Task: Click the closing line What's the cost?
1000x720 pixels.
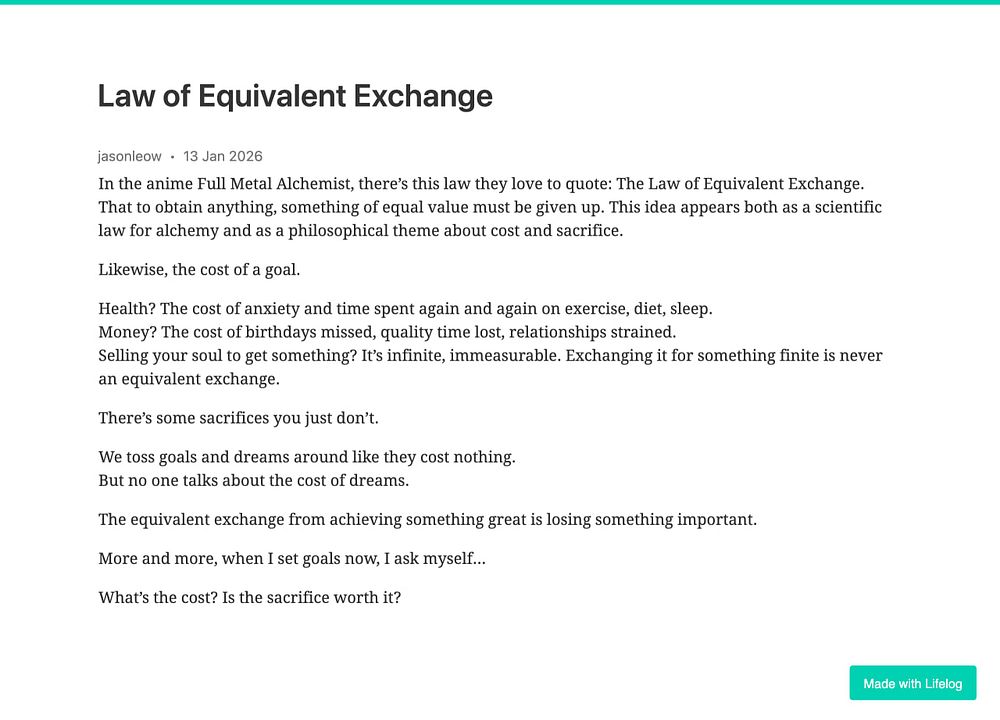Action: [x=249, y=598]
